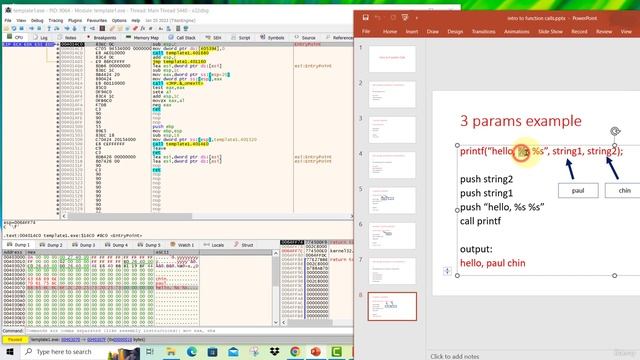This screenshot has width=640, height=360.
Task: Open the x64dbg File menu
Action: (8, 20)
